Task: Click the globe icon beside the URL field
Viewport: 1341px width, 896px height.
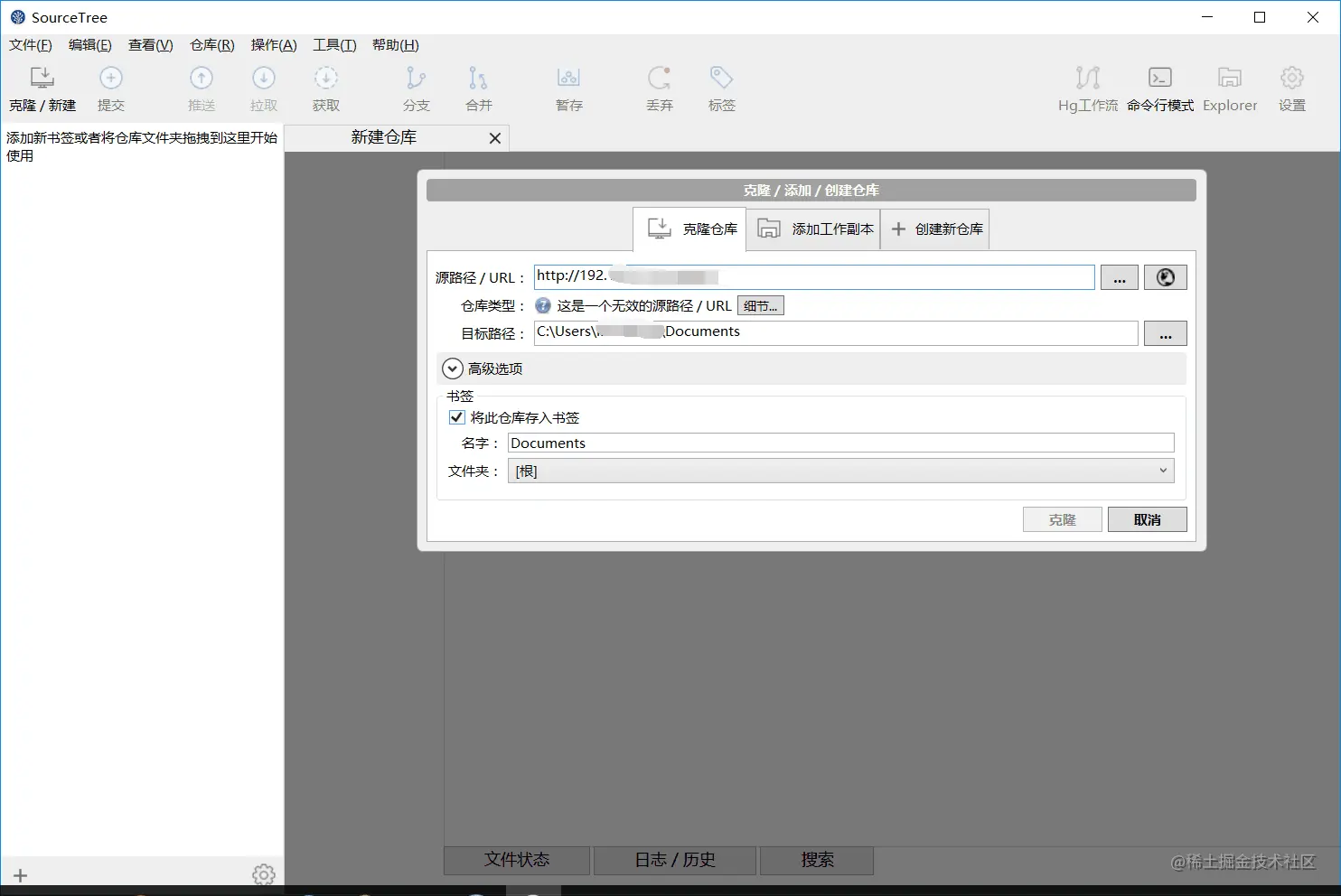Action: click(x=1165, y=277)
